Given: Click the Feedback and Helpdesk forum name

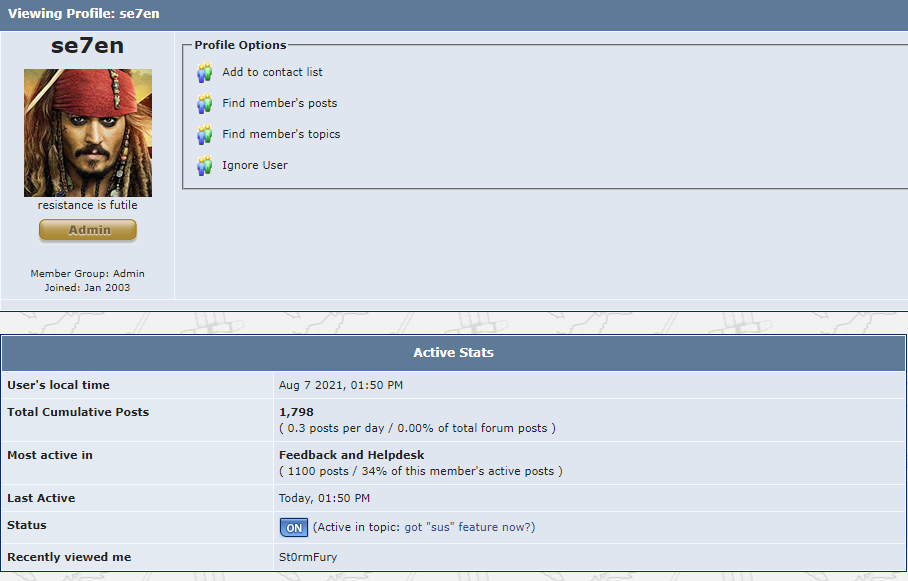Looking at the screenshot, I should click(351, 455).
